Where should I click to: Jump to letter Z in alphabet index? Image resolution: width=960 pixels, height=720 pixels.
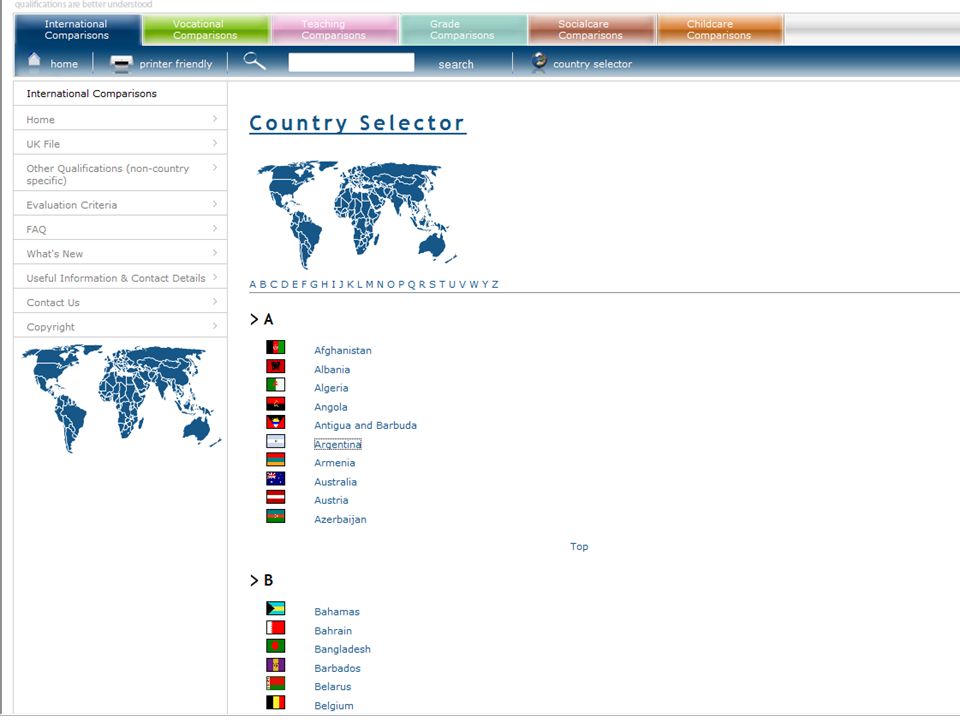tap(495, 284)
